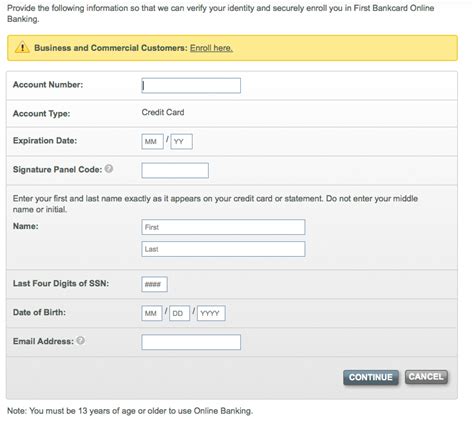Viewport: 474px width, 424px height.
Task: Click the Last name field
Action: (223, 249)
